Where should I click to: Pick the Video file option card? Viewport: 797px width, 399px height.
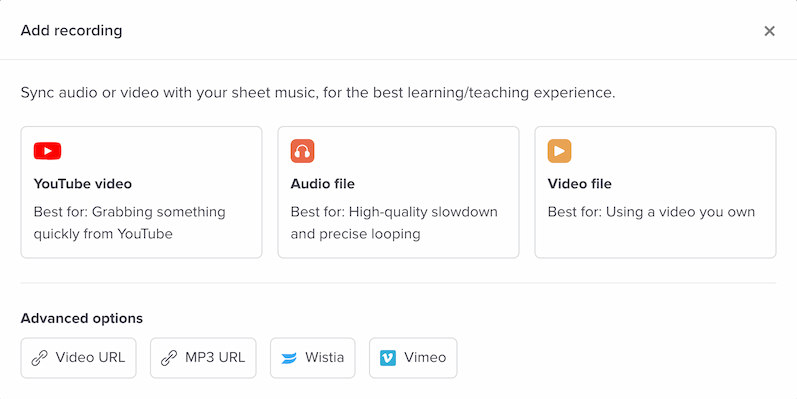(655, 192)
